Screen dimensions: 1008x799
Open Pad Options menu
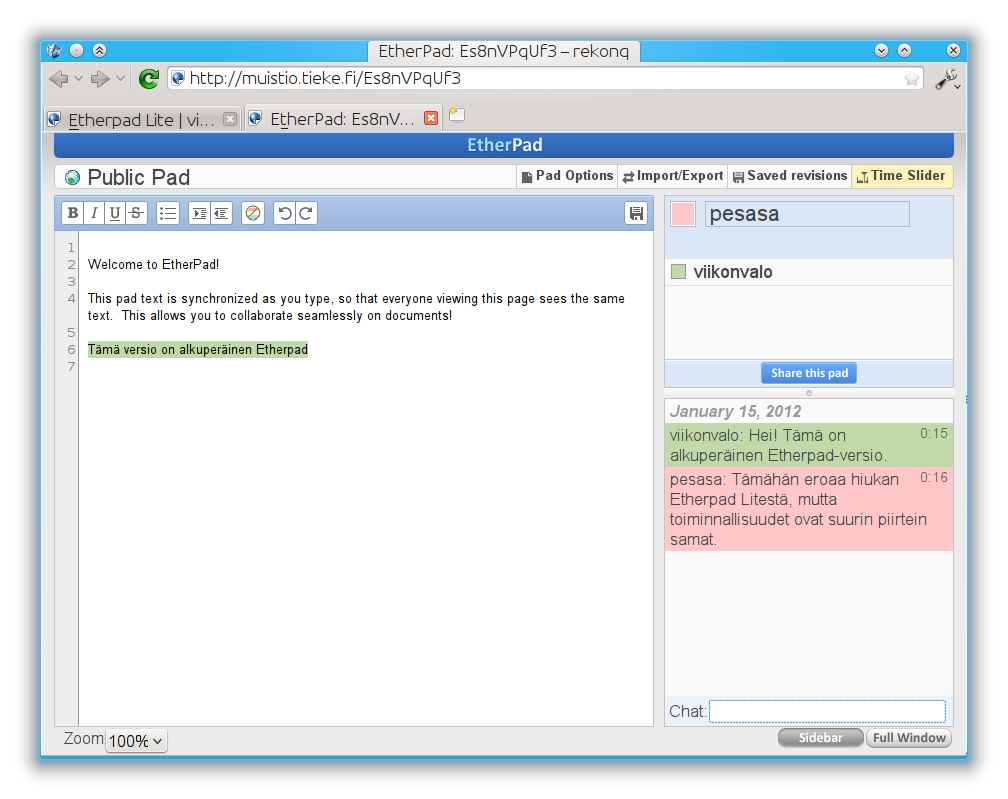[x=567, y=176]
